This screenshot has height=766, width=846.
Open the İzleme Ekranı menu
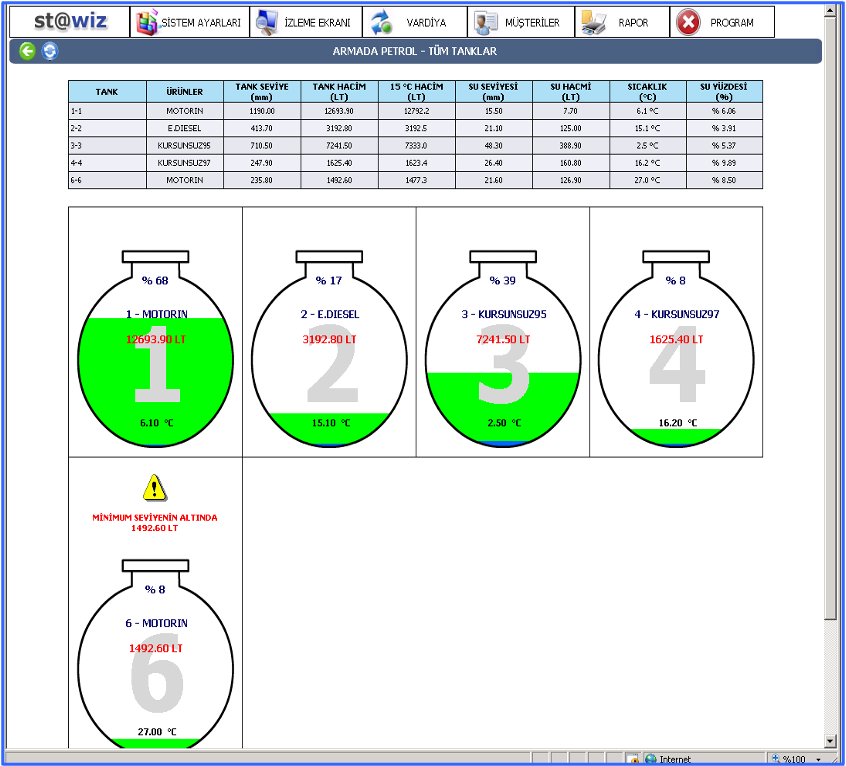305,22
